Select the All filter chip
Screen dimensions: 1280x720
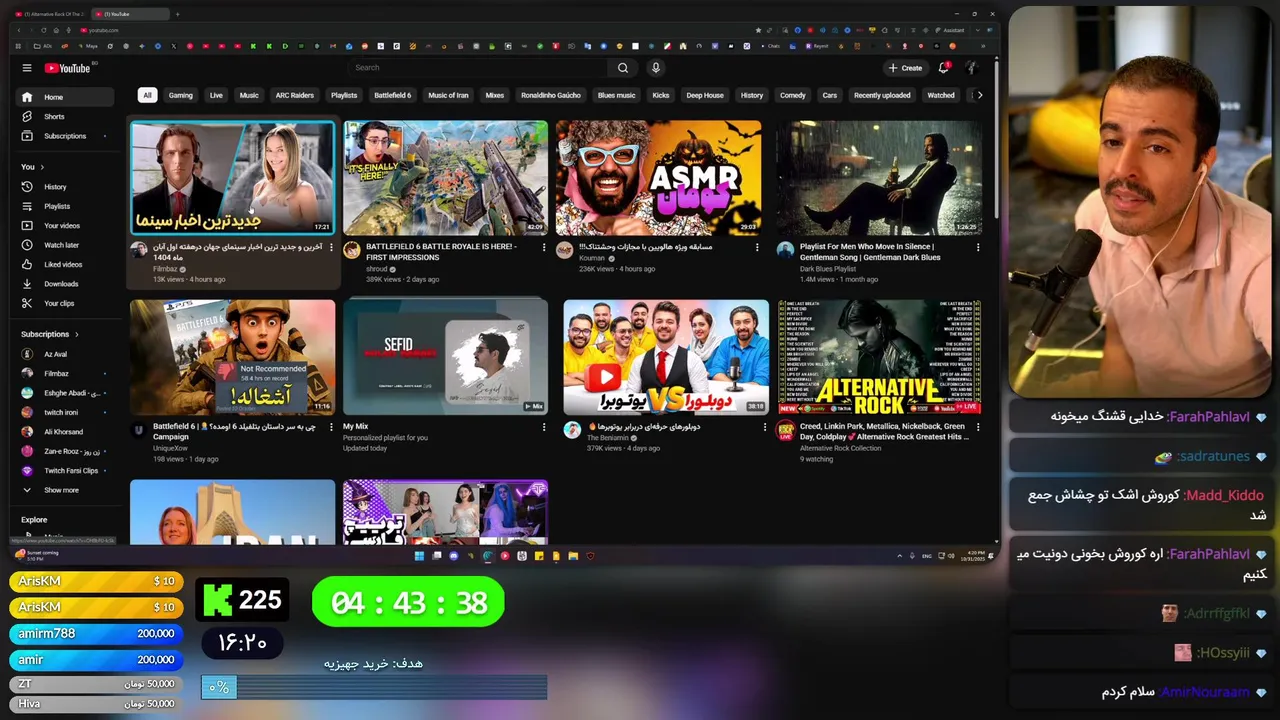point(147,95)
